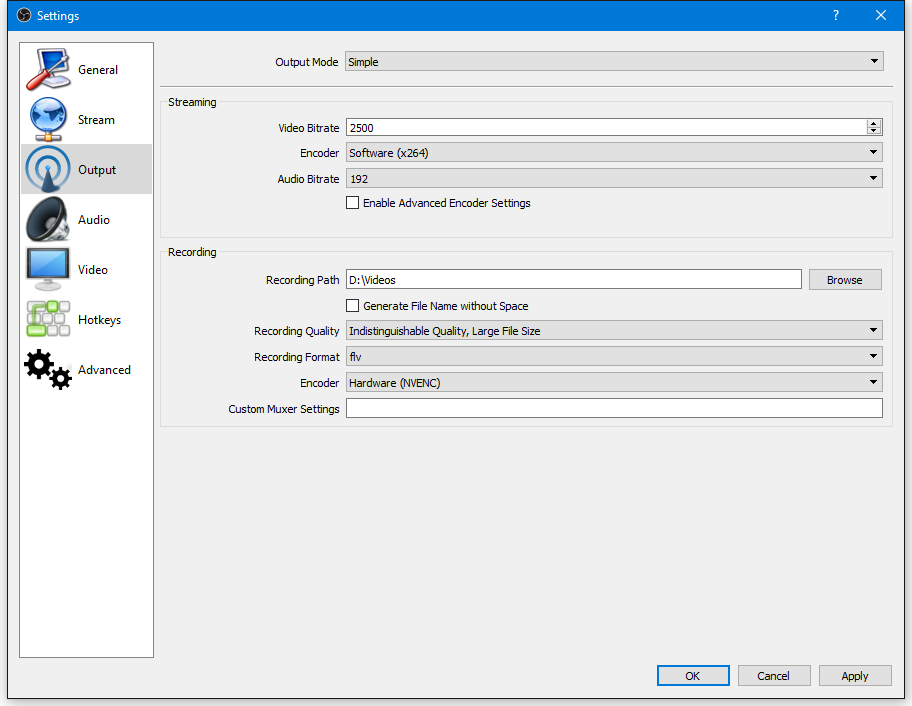
Task: Click the Recording group heading
Action: pos(192,252)
